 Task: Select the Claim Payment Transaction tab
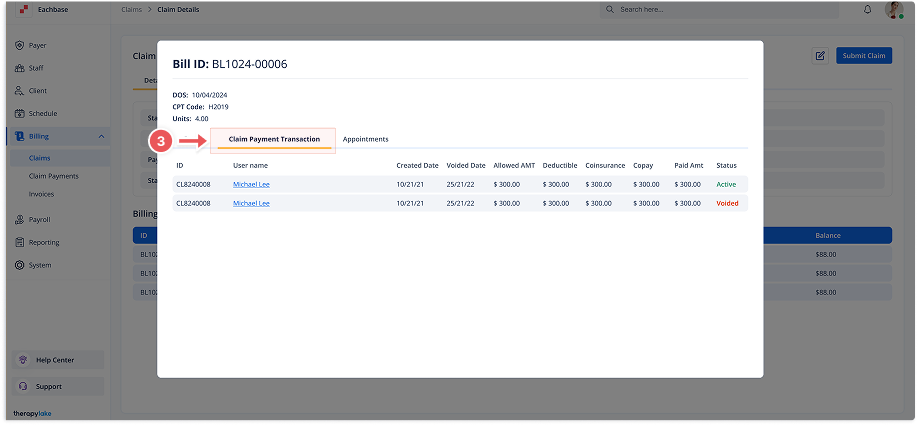pyautogui.click(x=274, y=139)
